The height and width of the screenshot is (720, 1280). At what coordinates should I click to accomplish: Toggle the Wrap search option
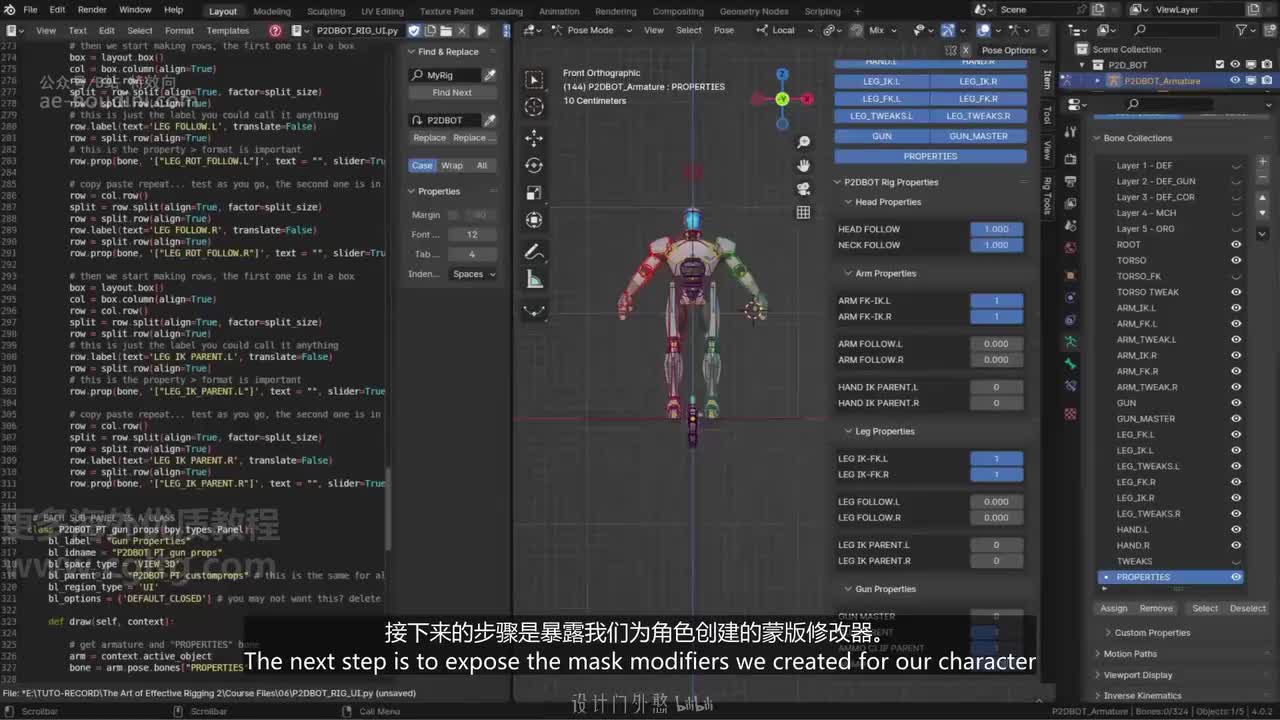click(452, 166)
